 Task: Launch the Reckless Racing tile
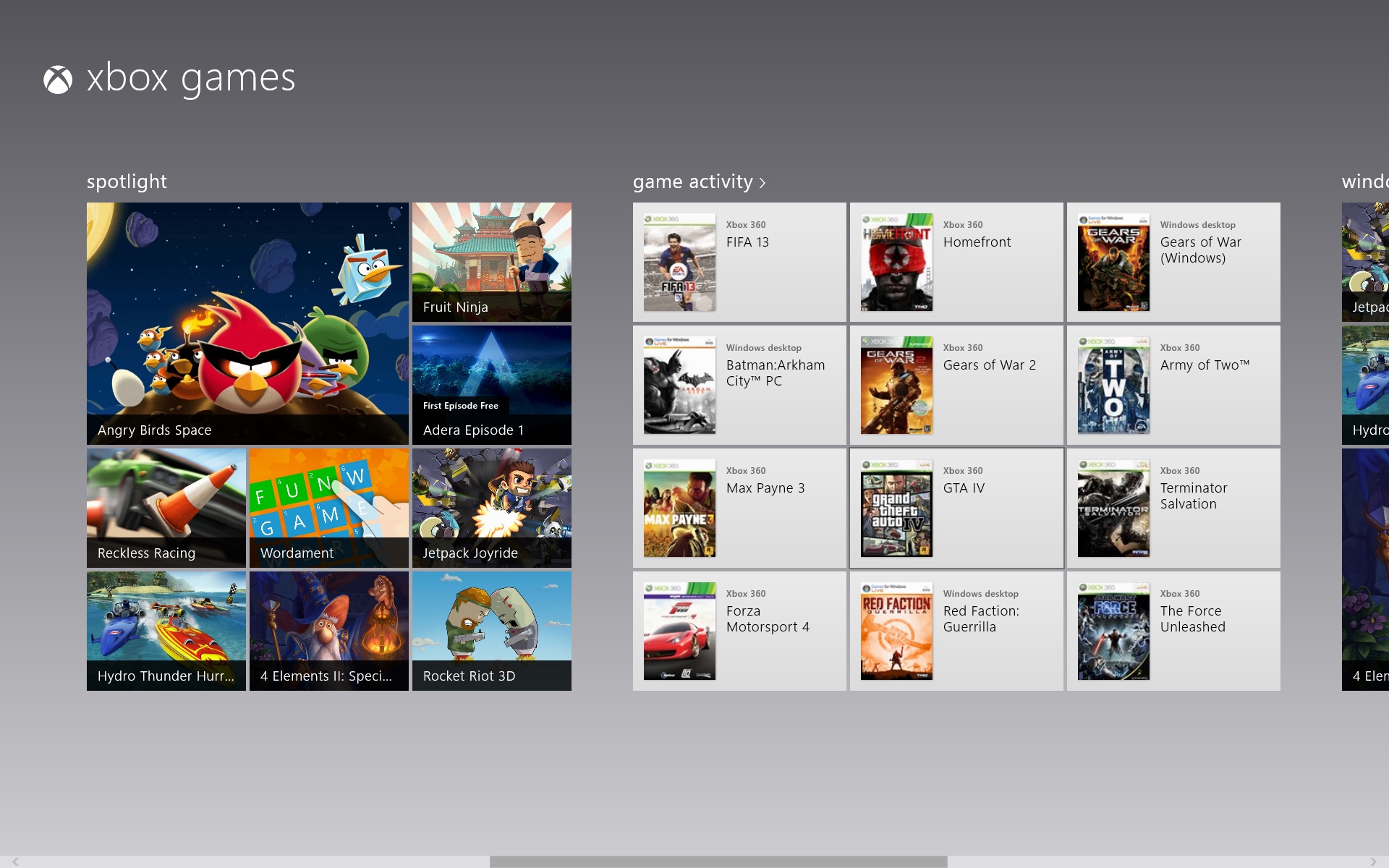(166, 508)
